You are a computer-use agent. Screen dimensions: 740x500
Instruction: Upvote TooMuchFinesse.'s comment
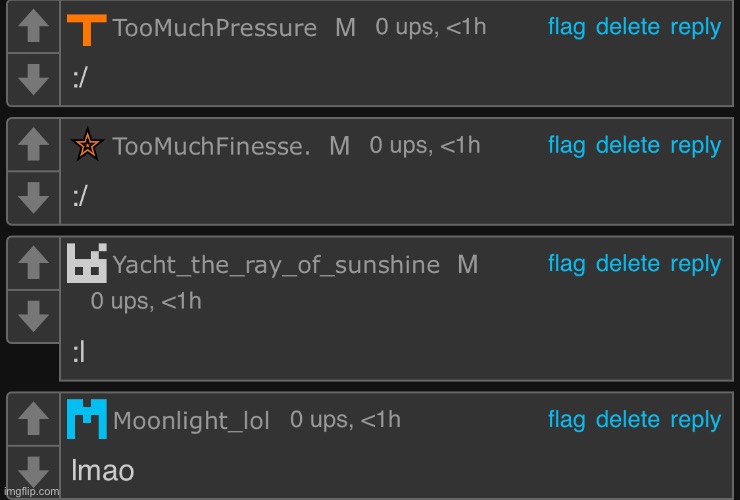(x=34, y=145)
